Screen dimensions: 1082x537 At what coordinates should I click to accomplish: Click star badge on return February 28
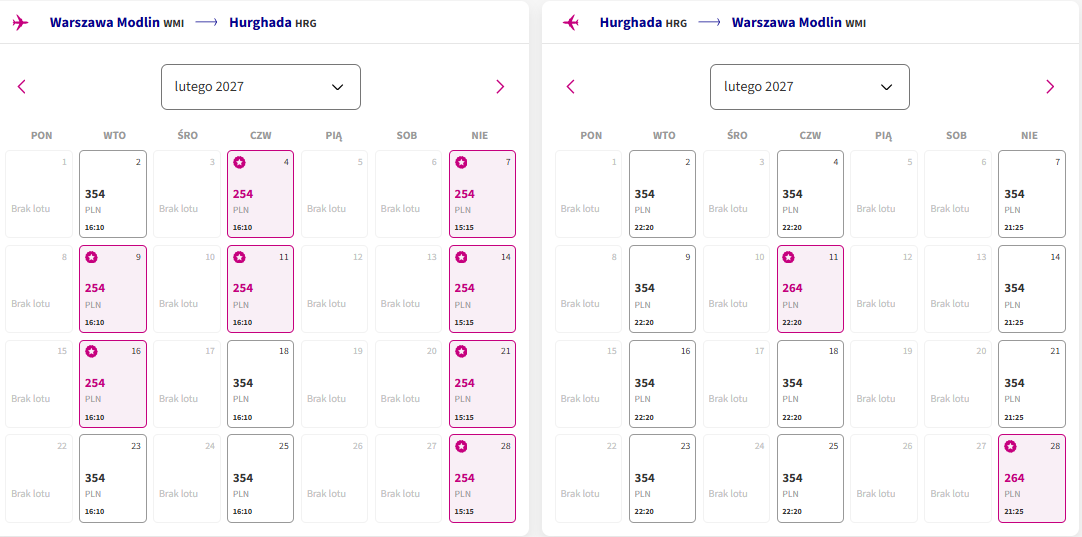[1010, 447]
